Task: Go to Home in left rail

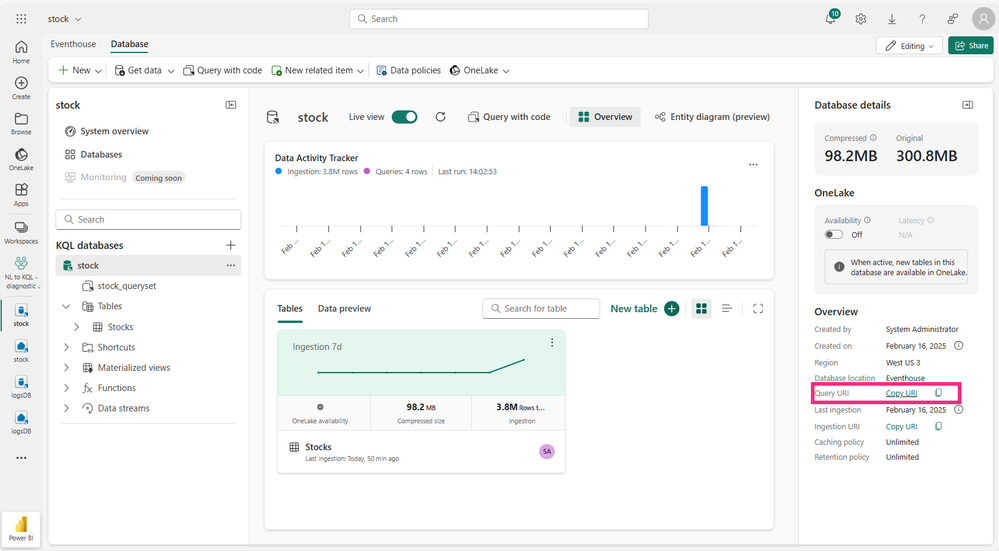Action: (21, 52)
